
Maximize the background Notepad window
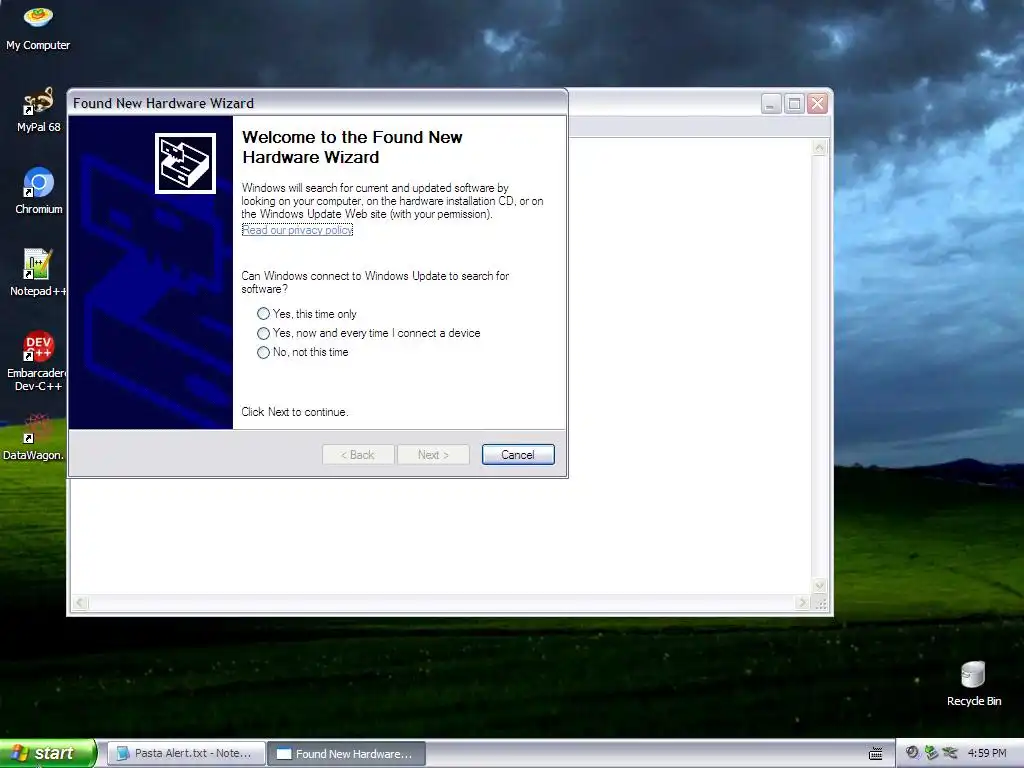point(794,104)
